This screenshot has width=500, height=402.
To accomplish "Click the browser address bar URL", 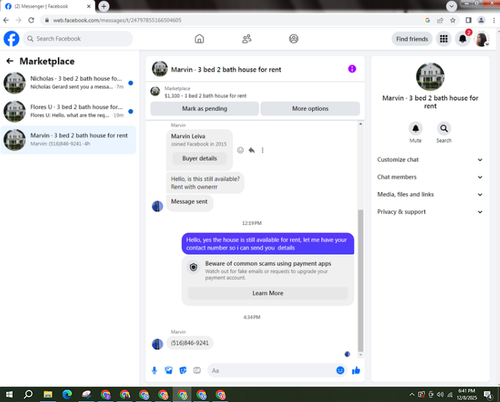I will [117, 20].
